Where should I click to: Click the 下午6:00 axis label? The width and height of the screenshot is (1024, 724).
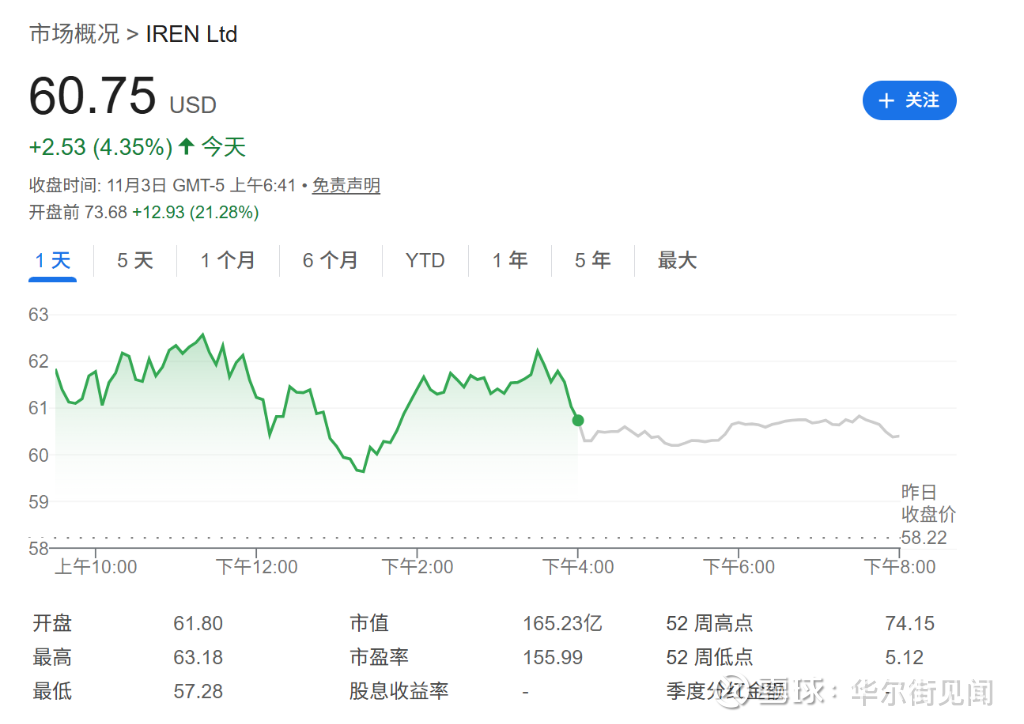[x=739, y=567]
